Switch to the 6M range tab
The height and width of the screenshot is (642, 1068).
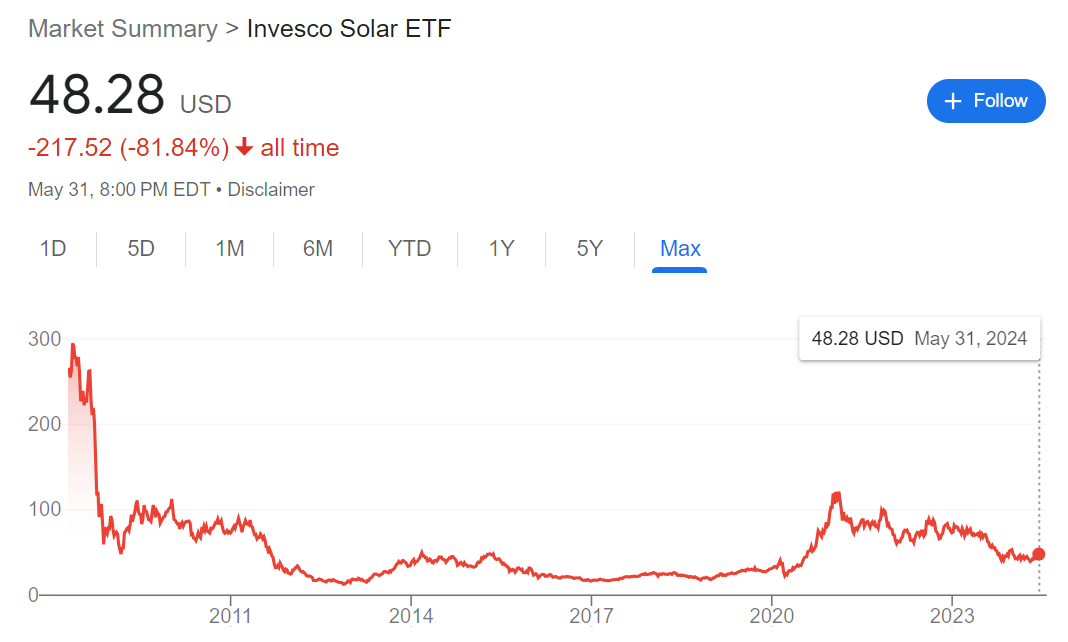(x=318, y=249)
